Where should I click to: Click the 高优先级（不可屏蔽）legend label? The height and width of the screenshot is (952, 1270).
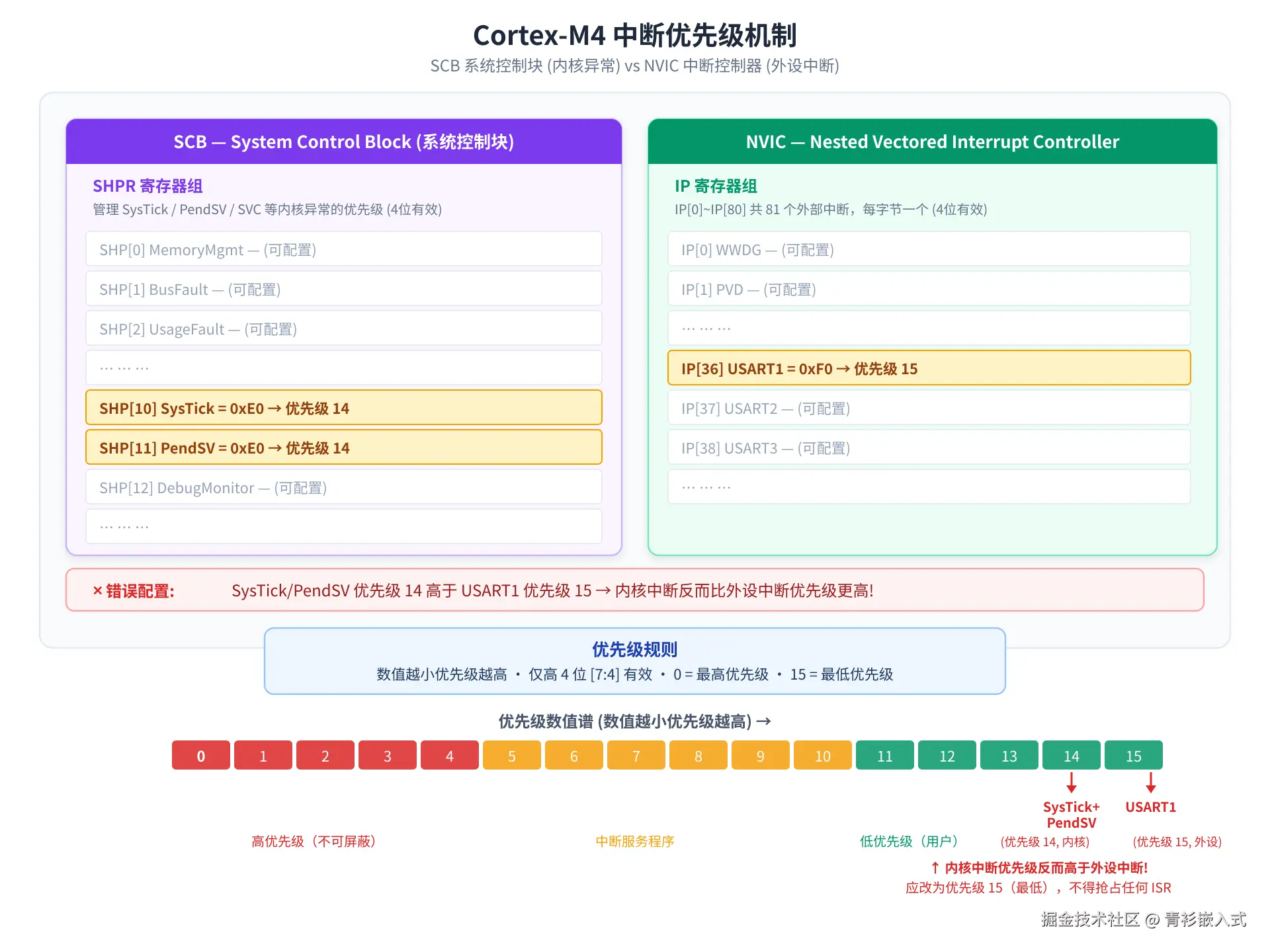pos(314,841)
